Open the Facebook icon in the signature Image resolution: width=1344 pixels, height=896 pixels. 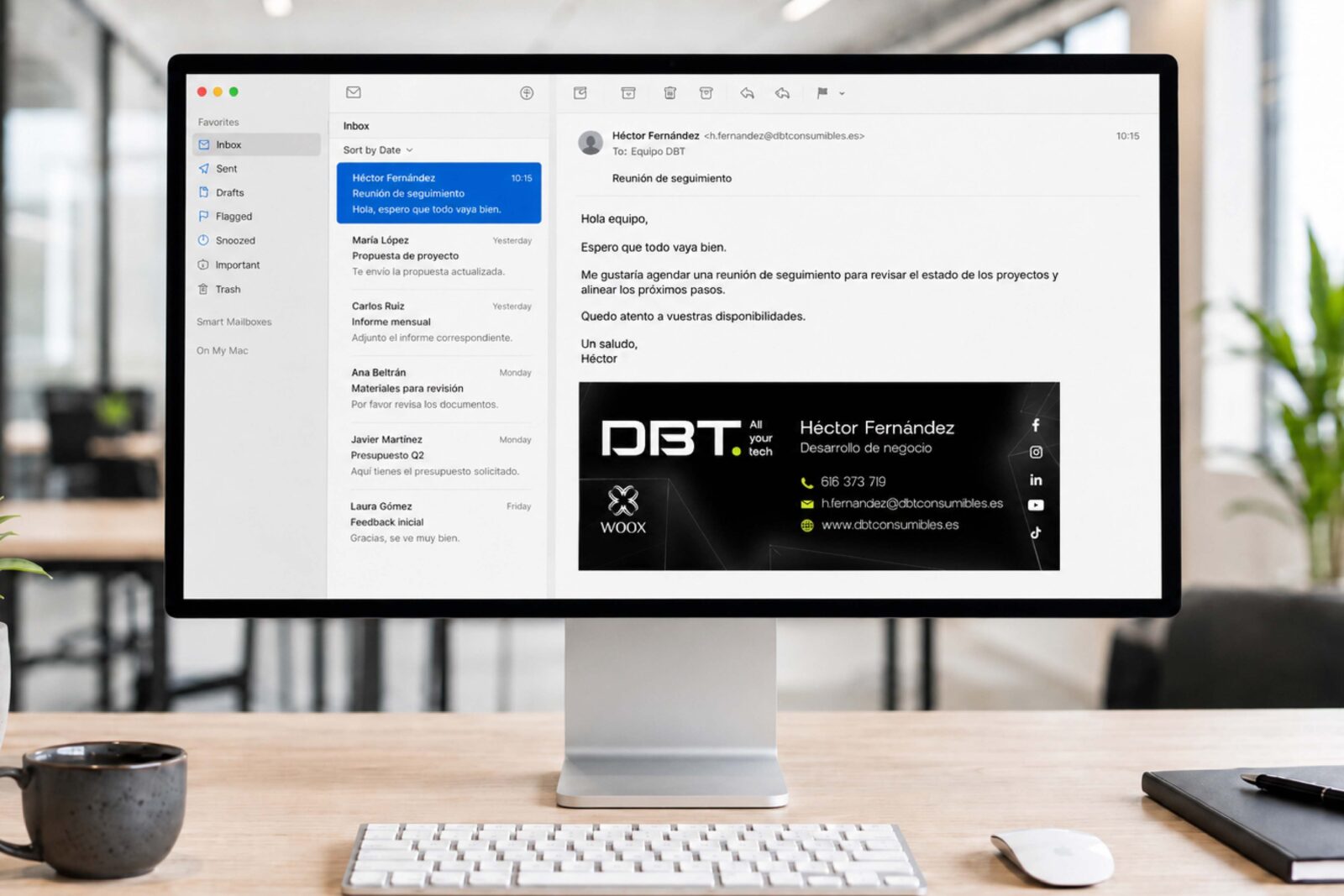coord(1036,426)
